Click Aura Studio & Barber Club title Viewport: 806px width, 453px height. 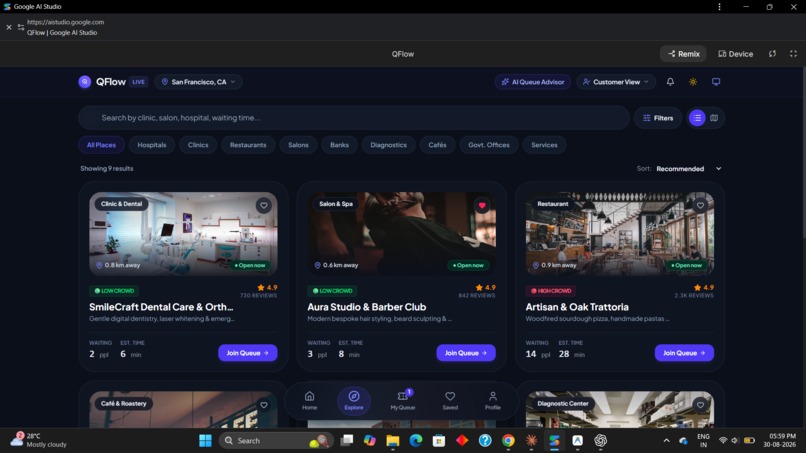tap(367, 307)
